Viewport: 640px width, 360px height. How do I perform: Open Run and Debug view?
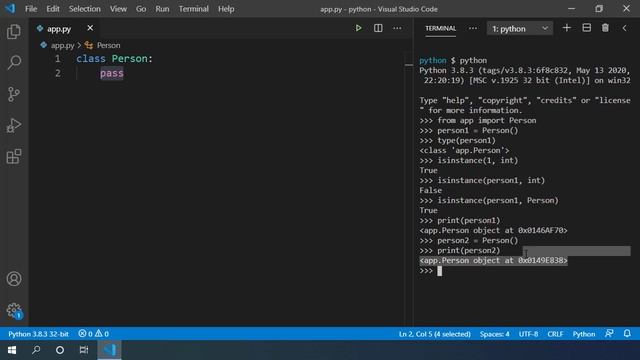[x=14, y=125]
